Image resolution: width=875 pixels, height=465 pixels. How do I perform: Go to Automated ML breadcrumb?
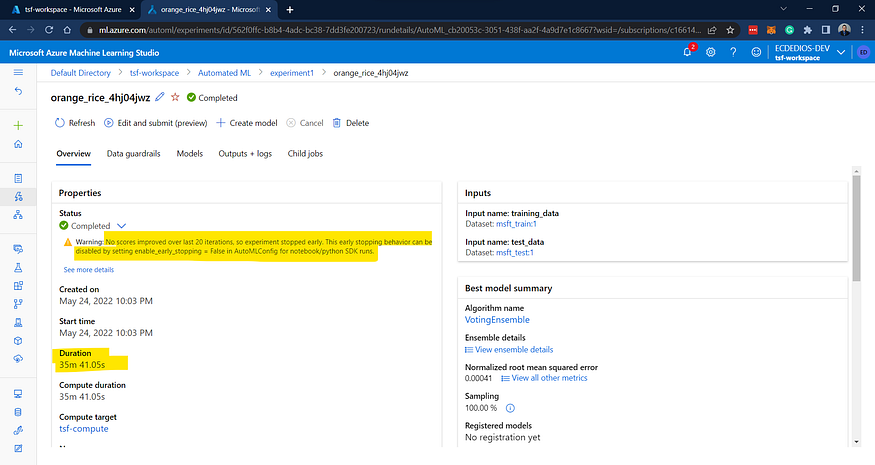point(224,73)
